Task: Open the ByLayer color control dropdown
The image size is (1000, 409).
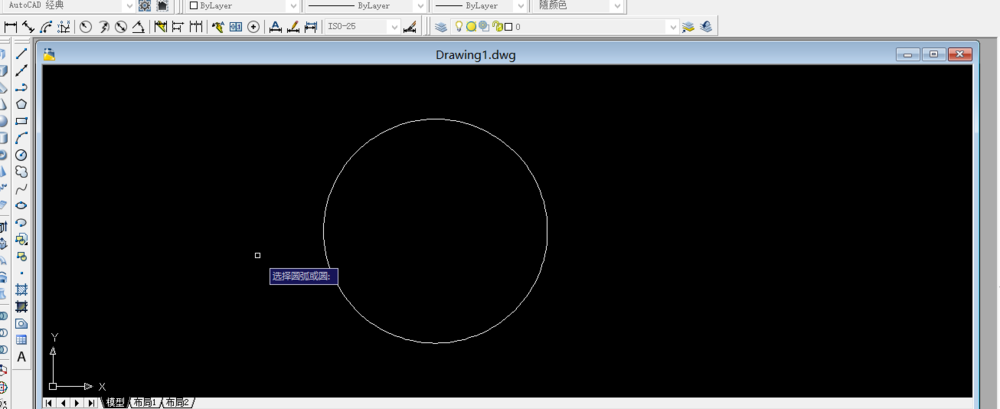Action: tap(244, 6)
